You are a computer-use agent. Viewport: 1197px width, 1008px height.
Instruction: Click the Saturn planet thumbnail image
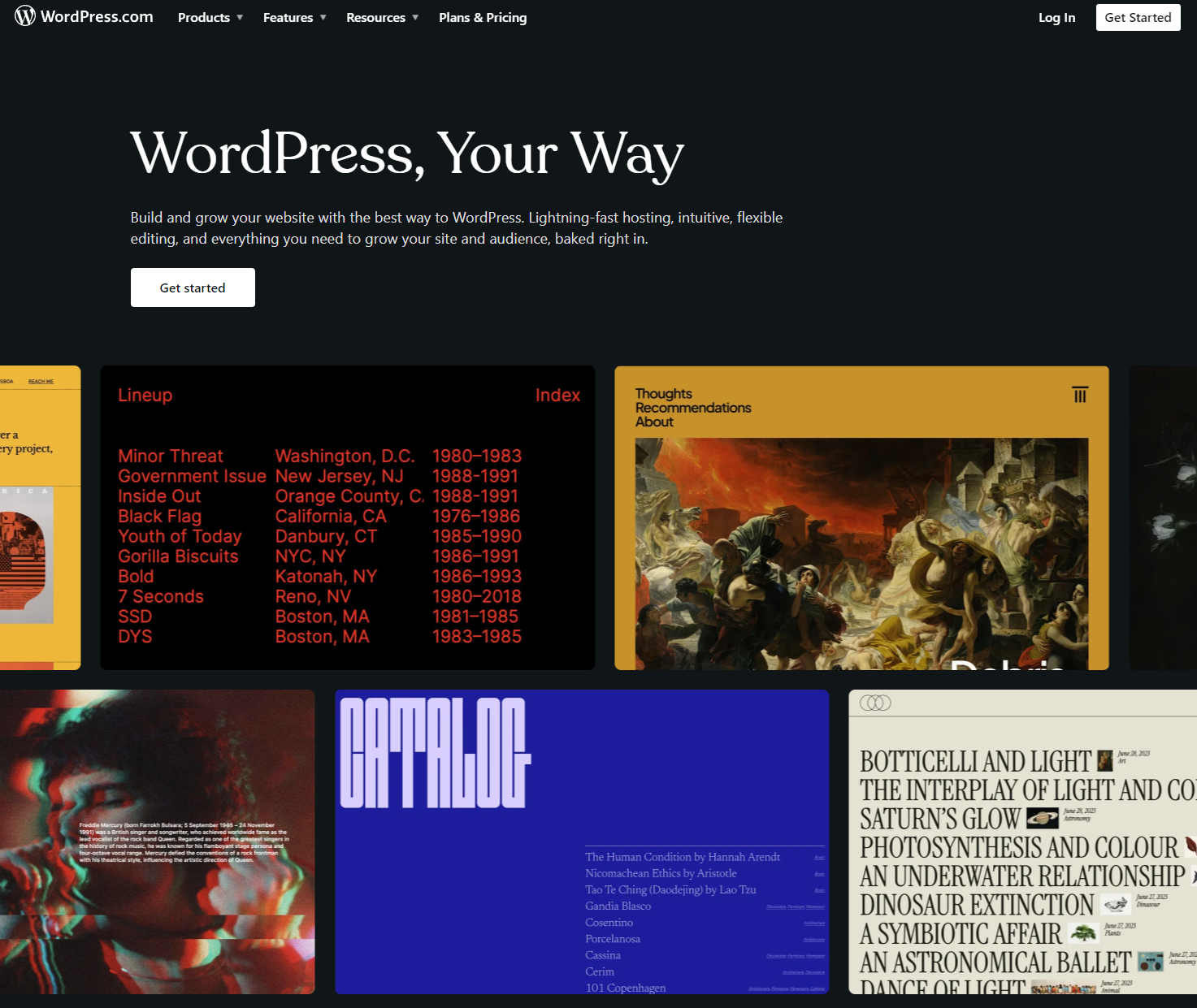click(1043, 819)
